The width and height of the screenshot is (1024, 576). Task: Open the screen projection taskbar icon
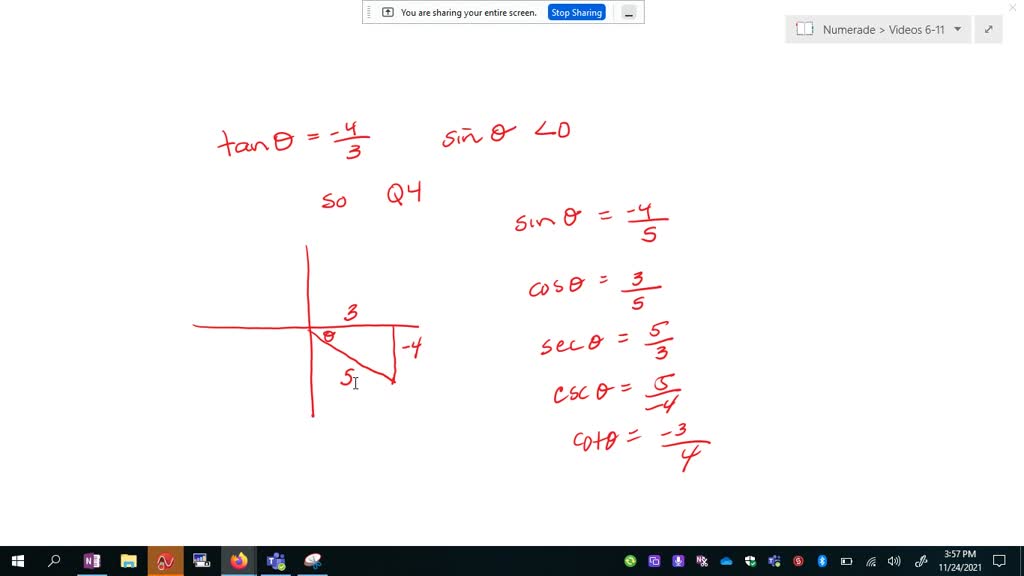[200, 561]
